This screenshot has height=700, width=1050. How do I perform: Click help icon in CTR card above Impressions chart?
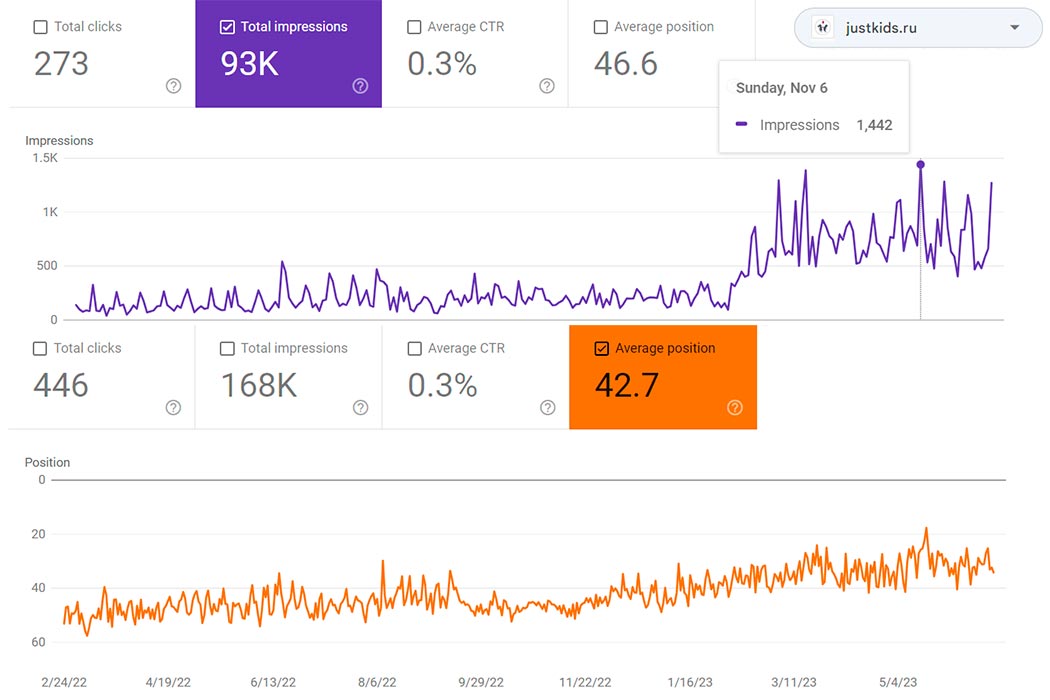click(x=547, y=86)
